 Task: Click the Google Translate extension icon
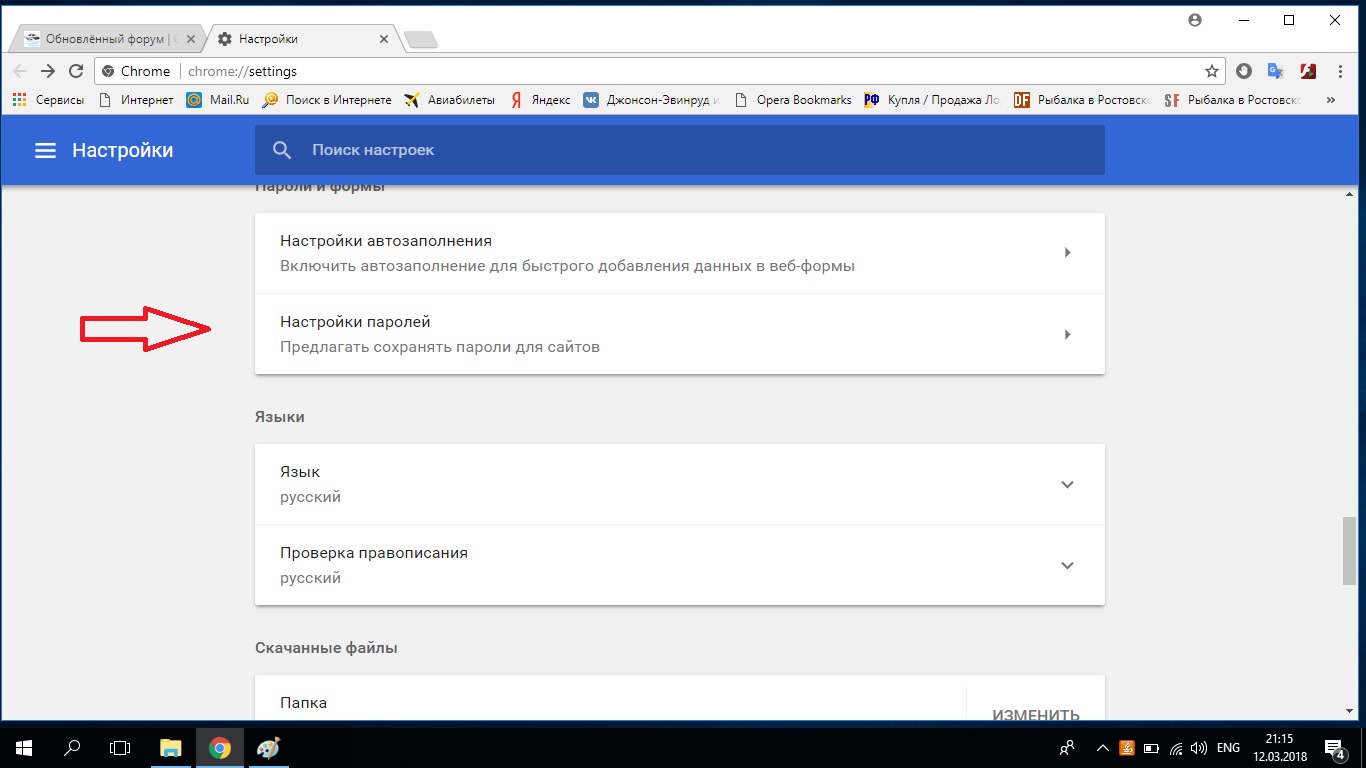click(x=1275, y=71)
